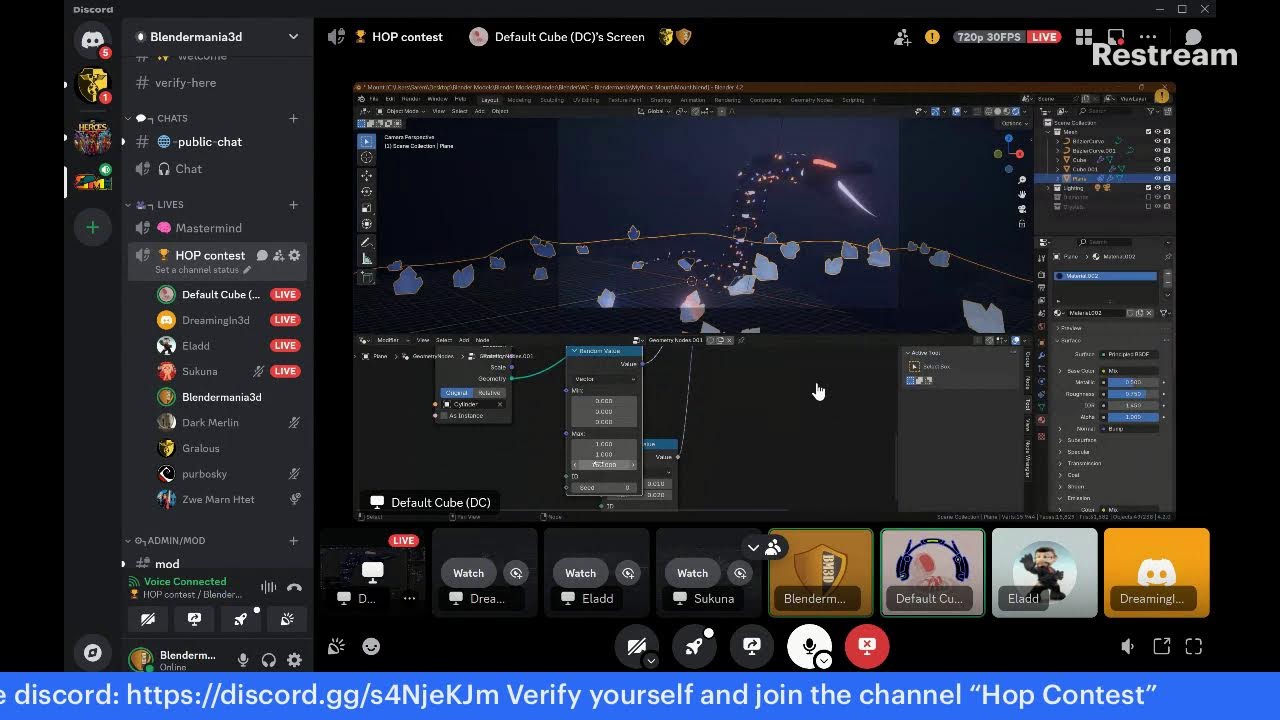Watch Eladd's stream
The image size is (1280, 720).
[580, 573]
